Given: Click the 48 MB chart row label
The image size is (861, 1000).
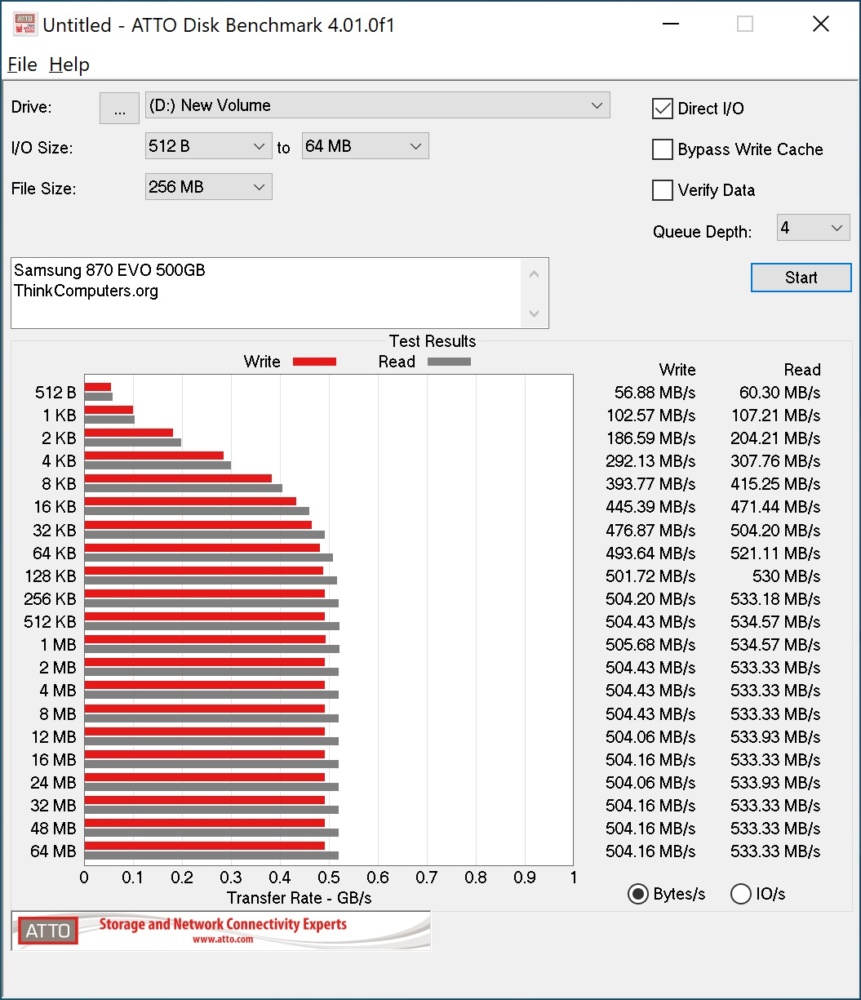Looking at the screenshot, I should point(53,828).
